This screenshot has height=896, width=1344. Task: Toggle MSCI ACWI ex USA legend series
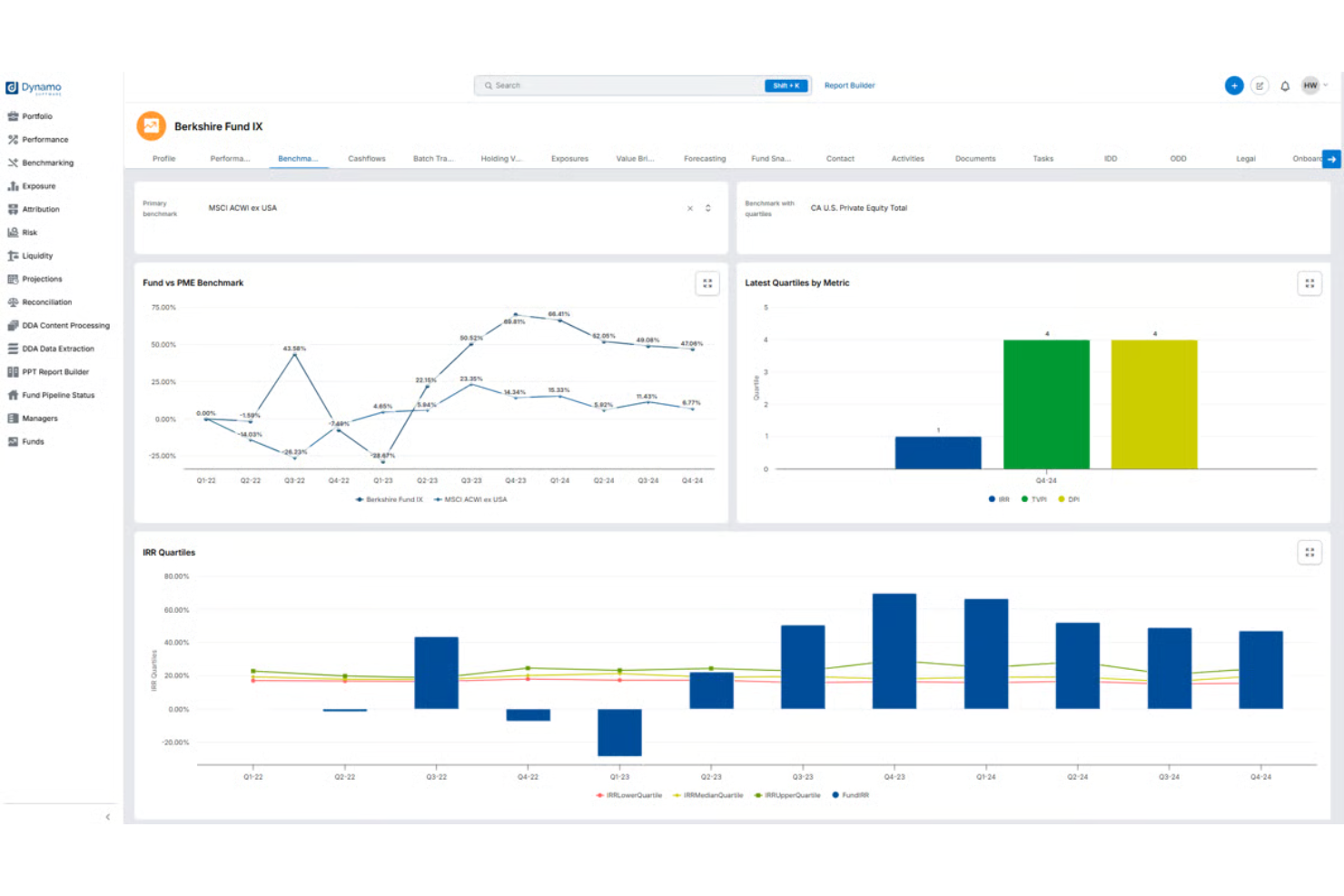pyautogui.click(x=470, y=499)
